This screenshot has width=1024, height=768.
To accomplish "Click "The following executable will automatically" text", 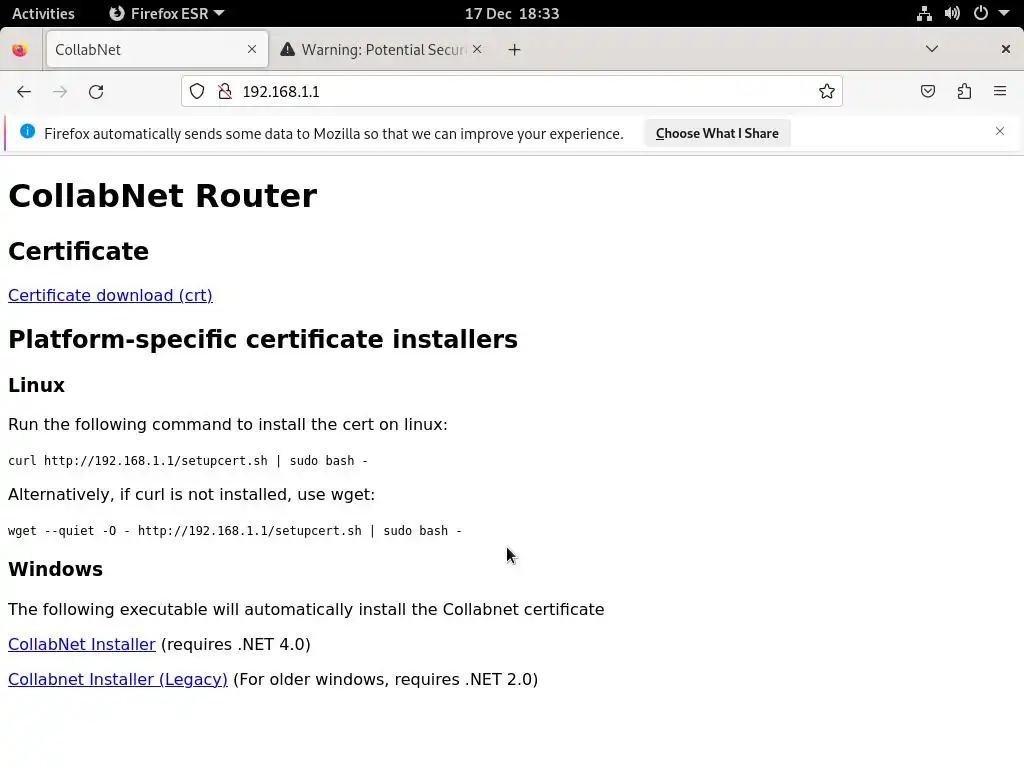I will [x=306, y=610].
